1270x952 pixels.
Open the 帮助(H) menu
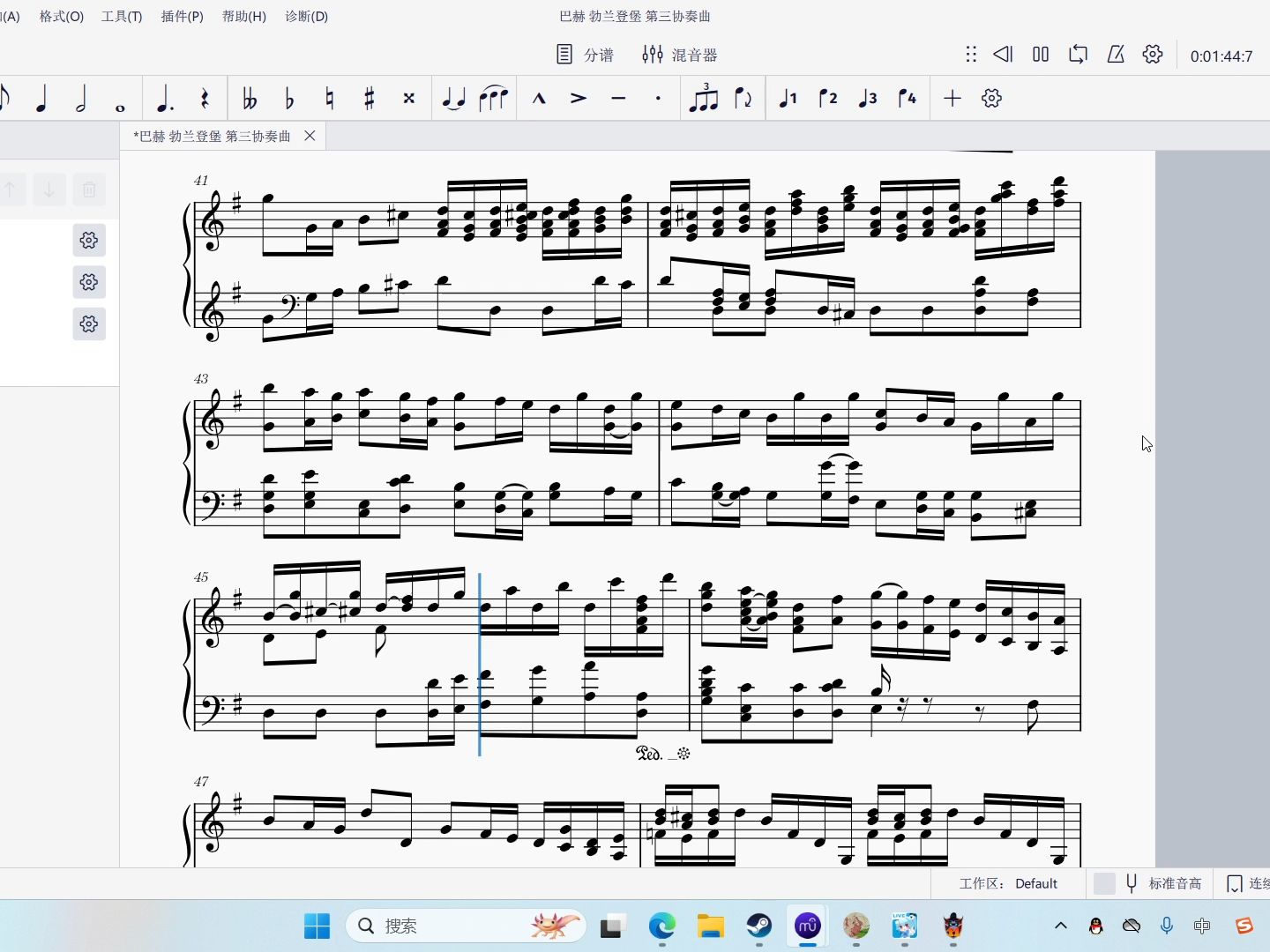[x=244, y=16]
